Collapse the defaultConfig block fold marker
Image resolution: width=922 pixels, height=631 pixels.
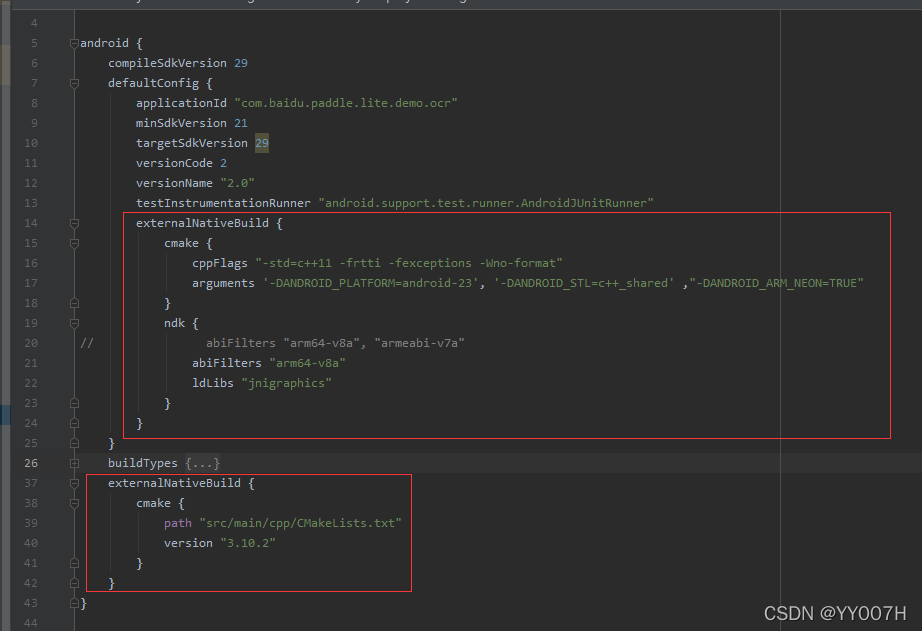[x=73, y=83]
